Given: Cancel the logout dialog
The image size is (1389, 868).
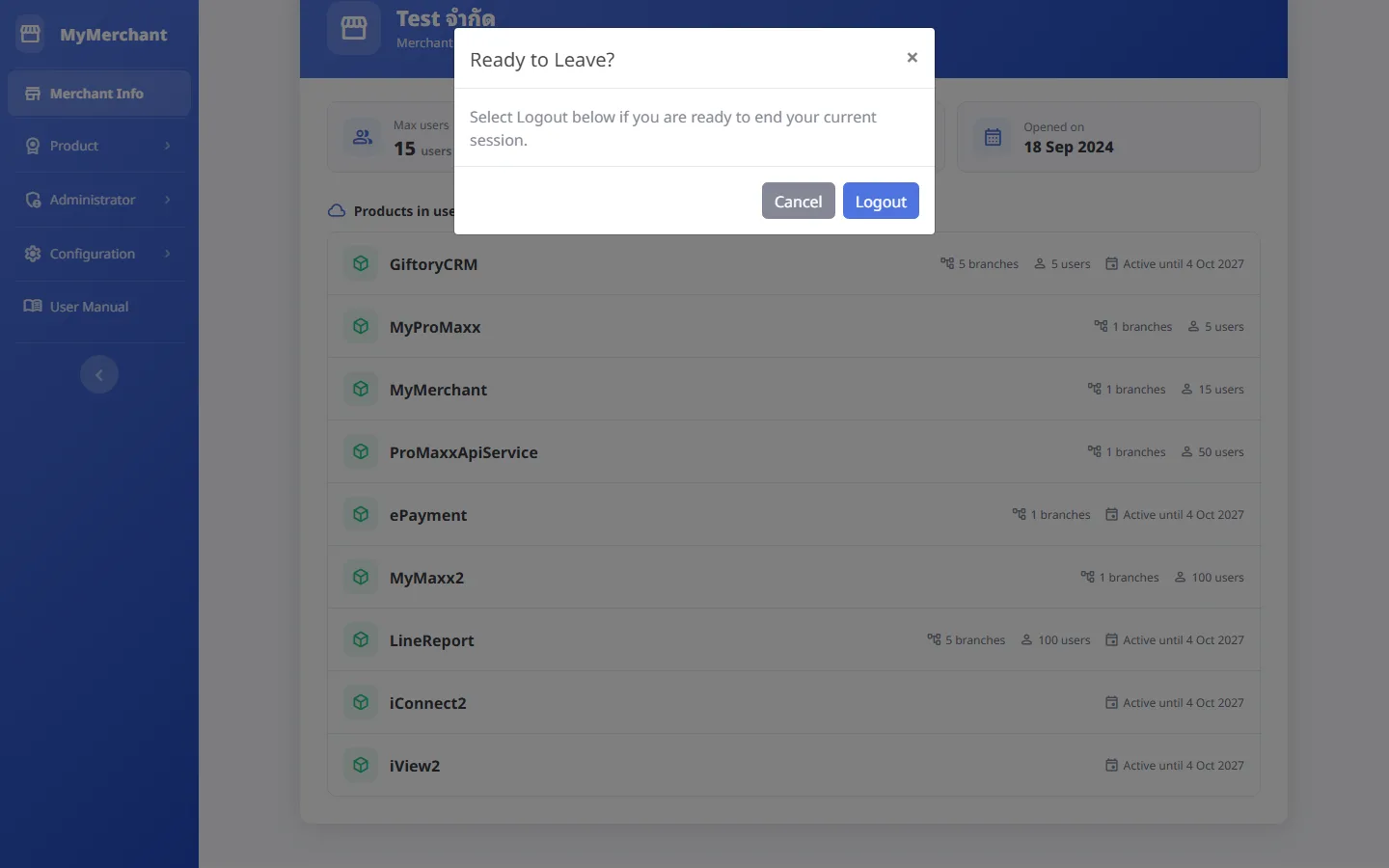Looking at the screenshot, I should click(x=799, y=201).
